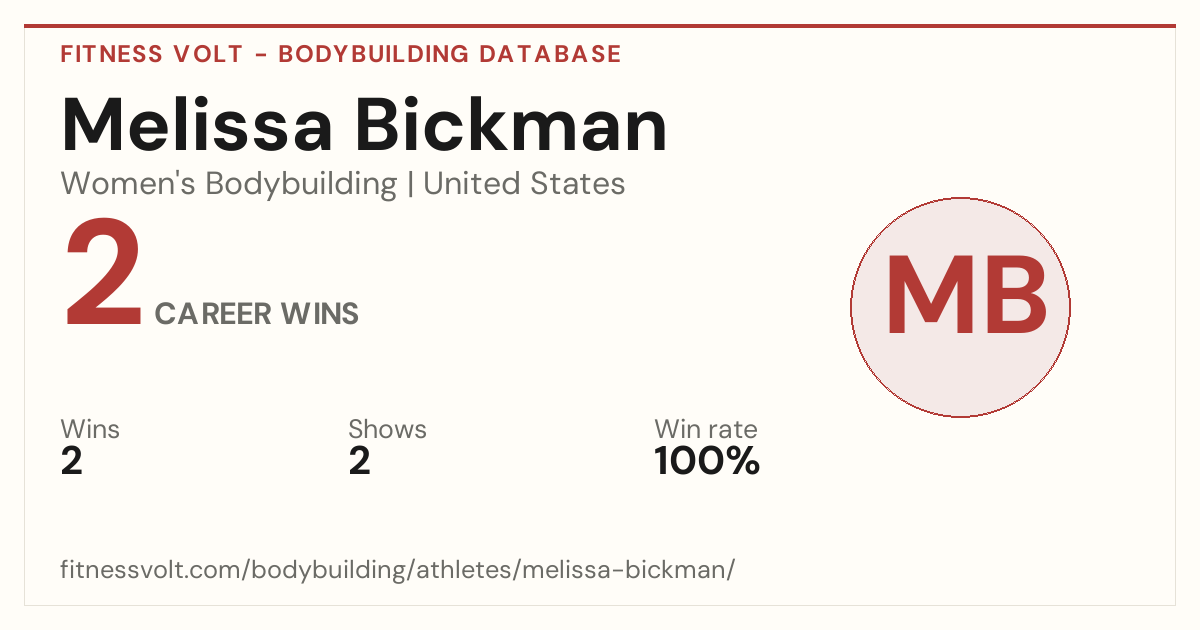Open the Fitness Volt header text

pos(151,54)
